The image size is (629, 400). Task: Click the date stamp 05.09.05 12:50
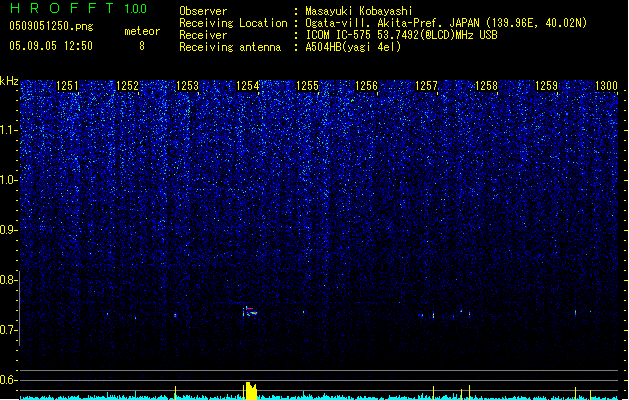[x=51, y=46]
